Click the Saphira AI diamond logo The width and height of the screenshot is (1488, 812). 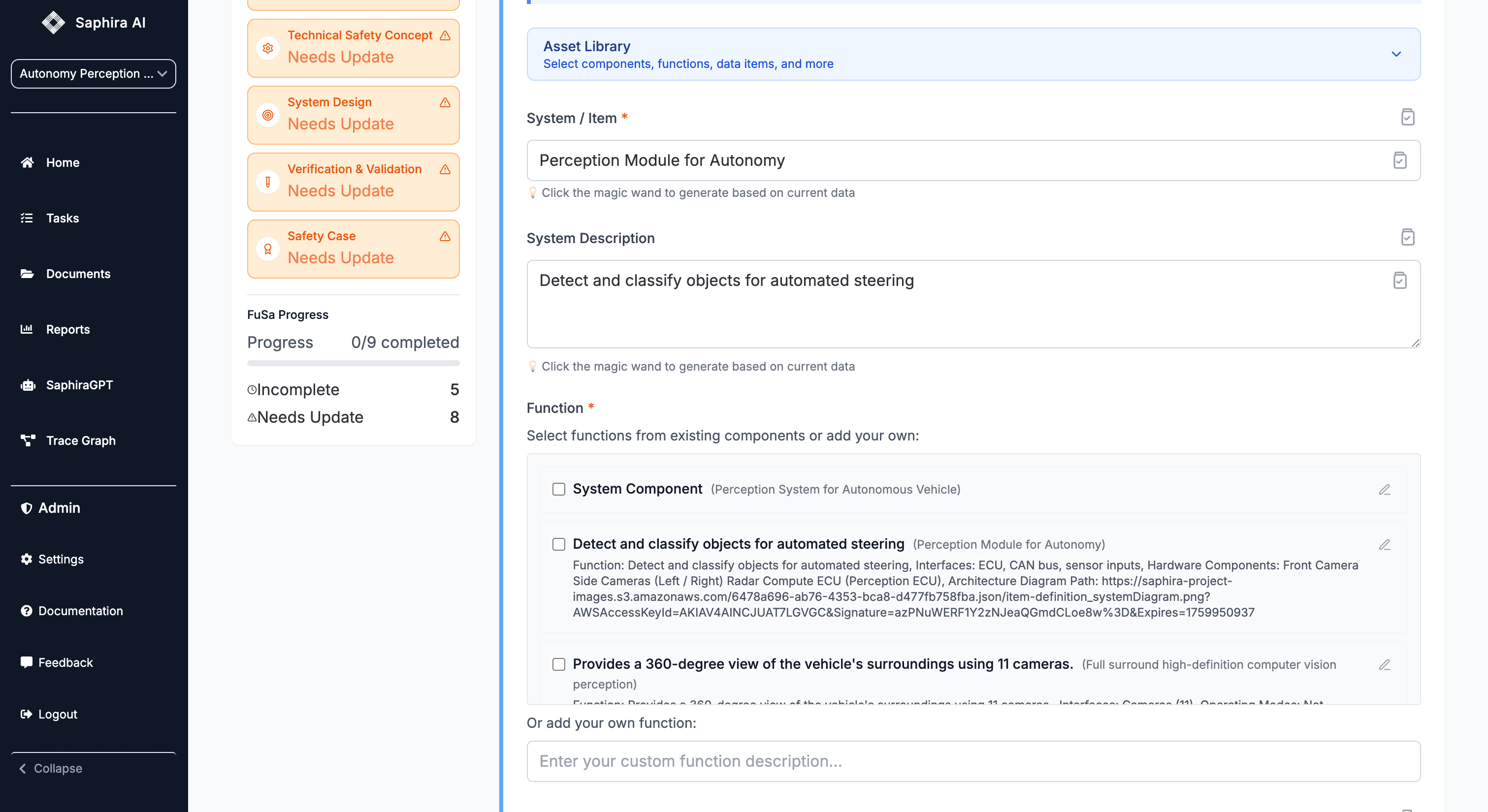coord(53,23)
